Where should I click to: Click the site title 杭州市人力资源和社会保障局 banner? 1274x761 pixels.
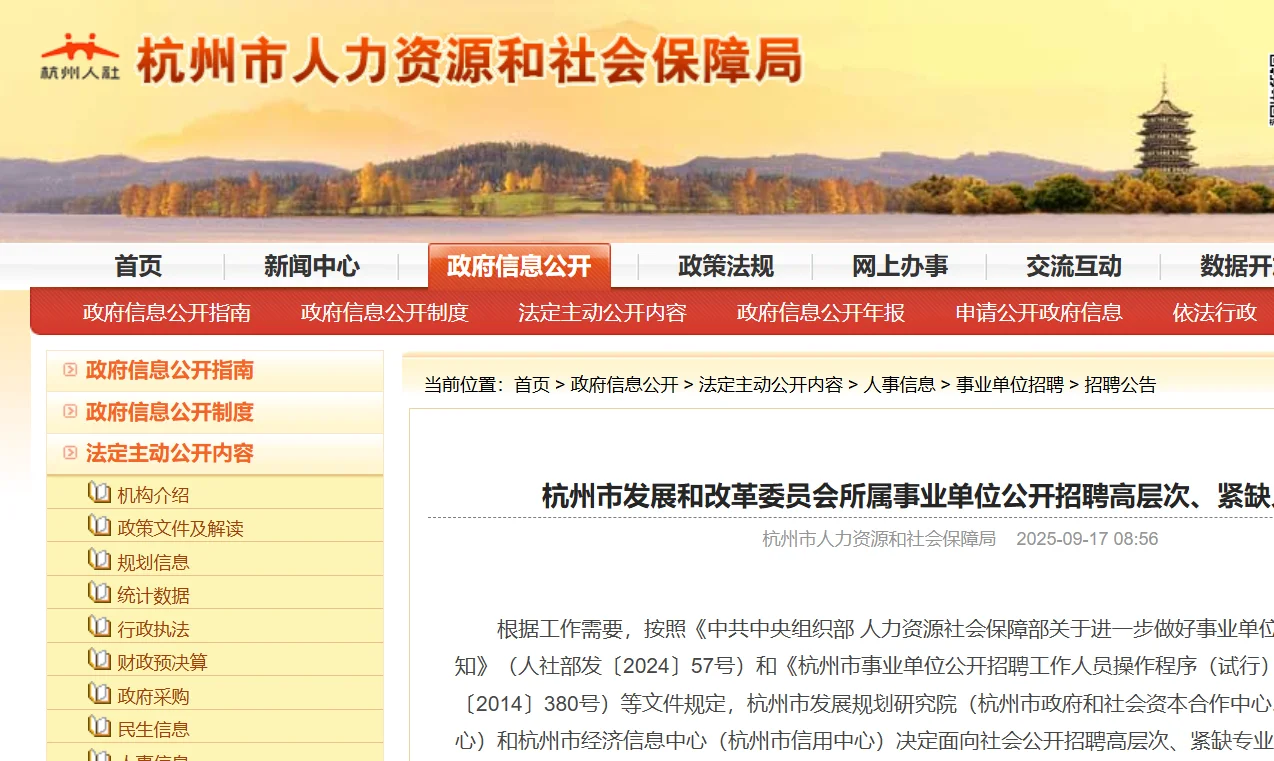[x=470, y=60]
